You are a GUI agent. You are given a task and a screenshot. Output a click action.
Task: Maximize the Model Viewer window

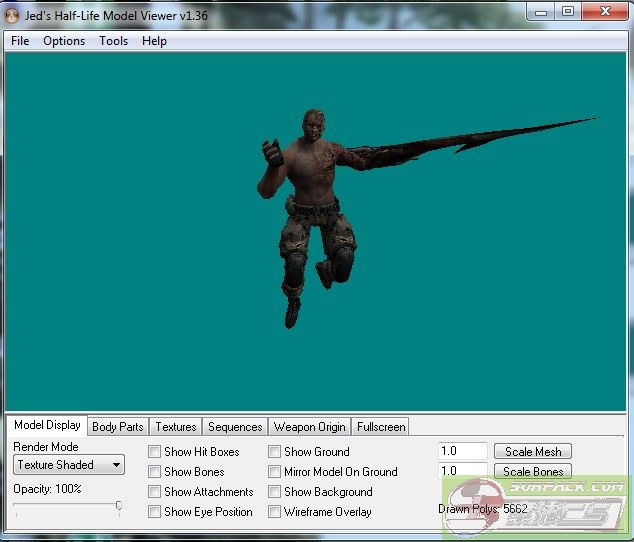pyautogui.click(x=568, y=11)
